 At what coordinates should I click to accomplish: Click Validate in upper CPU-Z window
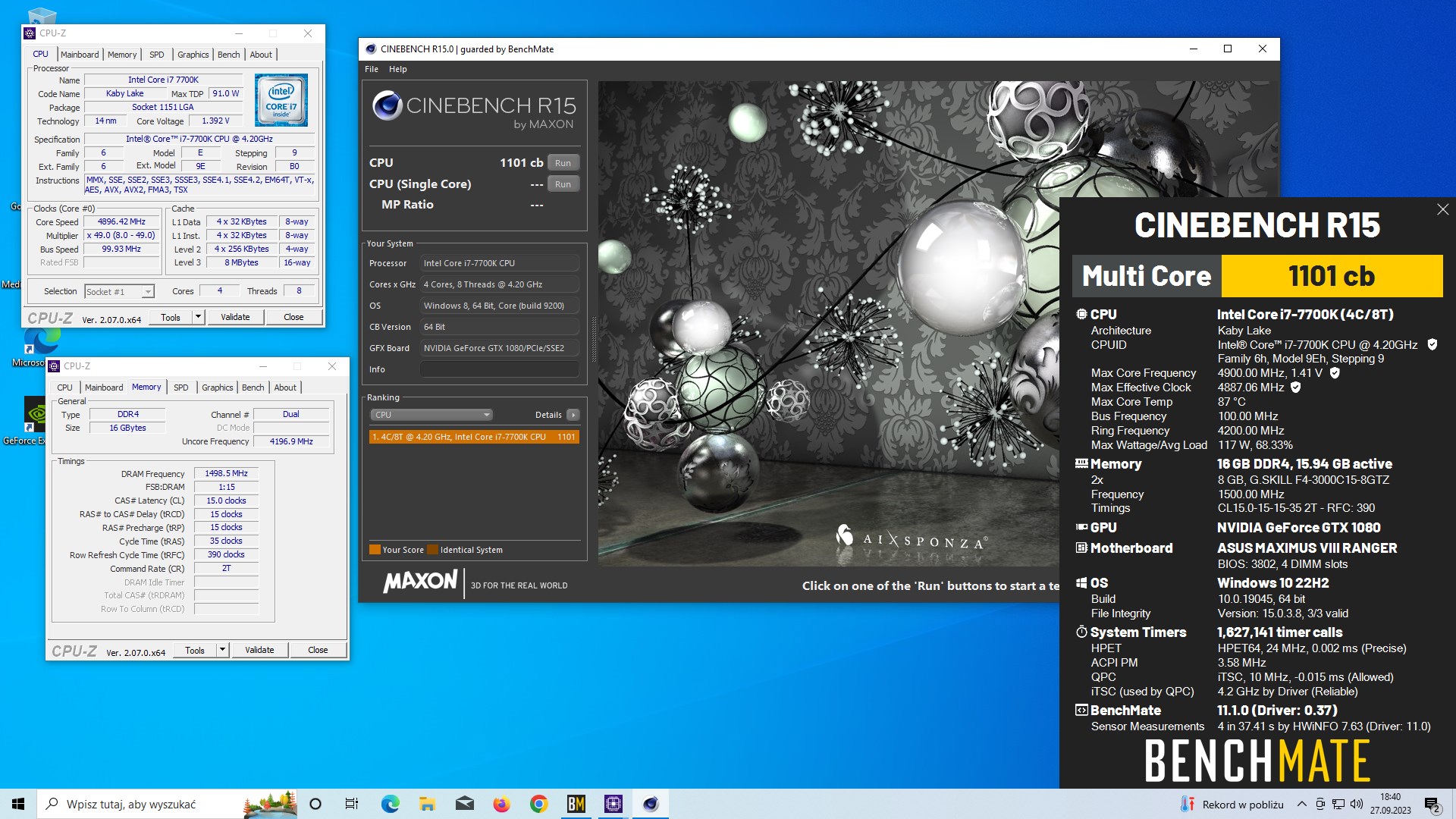point(235,317)
